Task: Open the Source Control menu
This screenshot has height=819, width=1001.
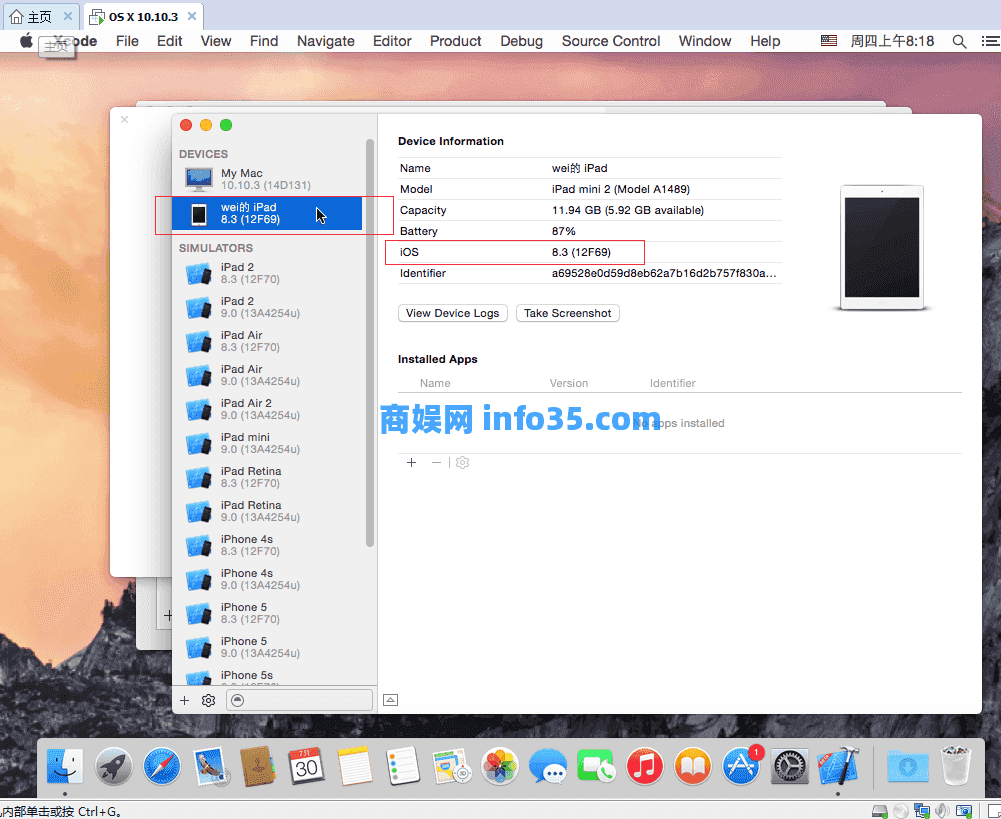Action: click(611, 41)
